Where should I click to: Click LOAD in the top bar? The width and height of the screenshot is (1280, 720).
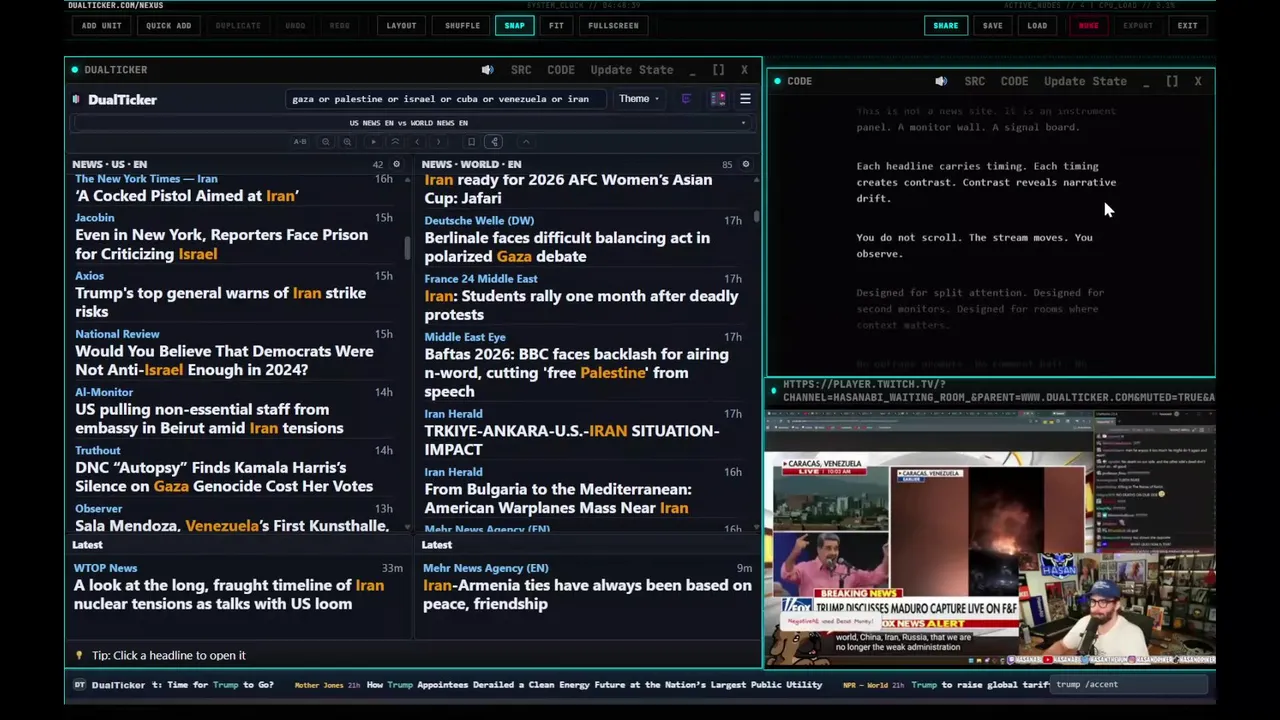click(x=1037, y=25)
